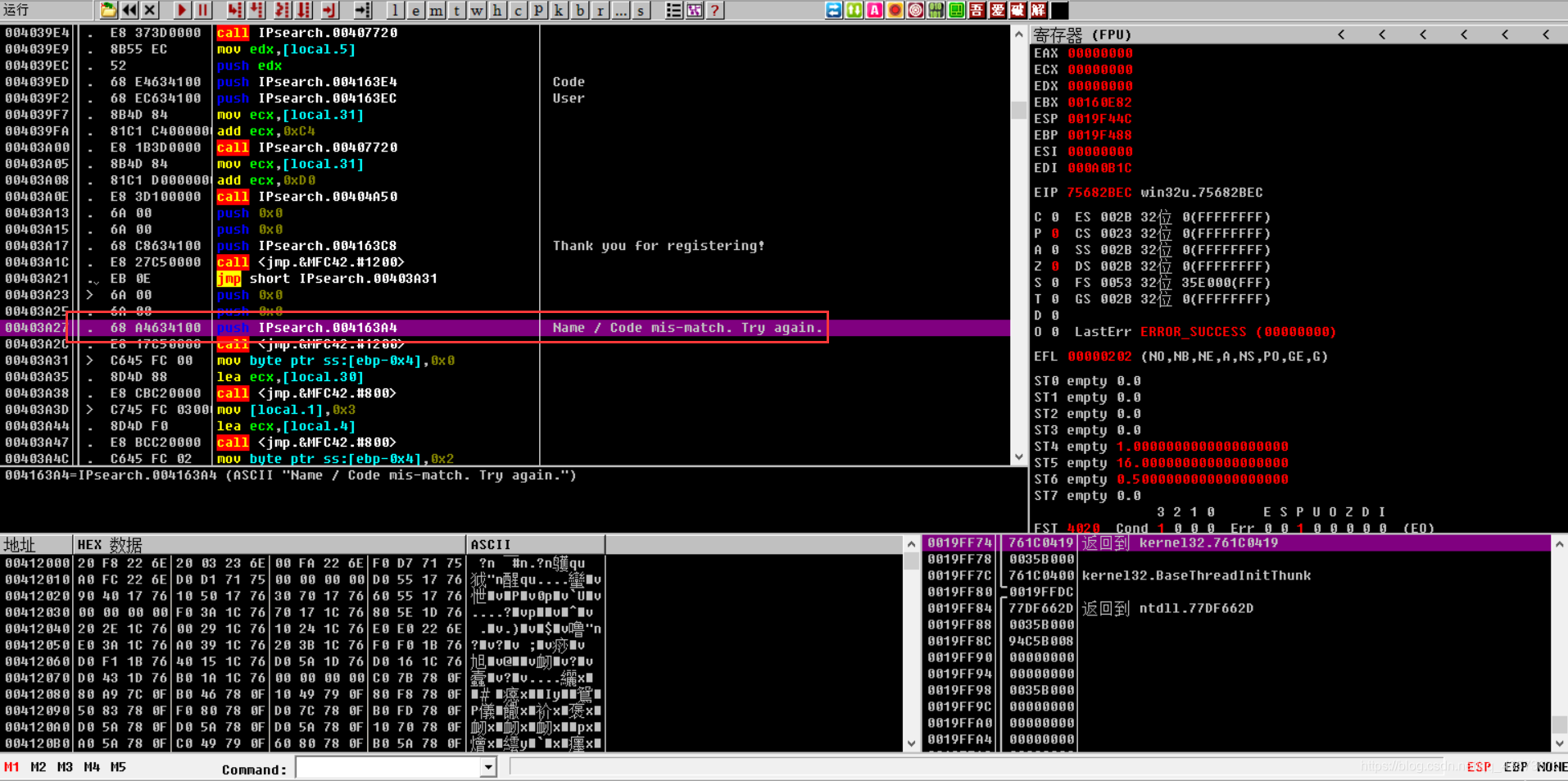Click the red target-circle plugin icon

click(x=916, y=10)
